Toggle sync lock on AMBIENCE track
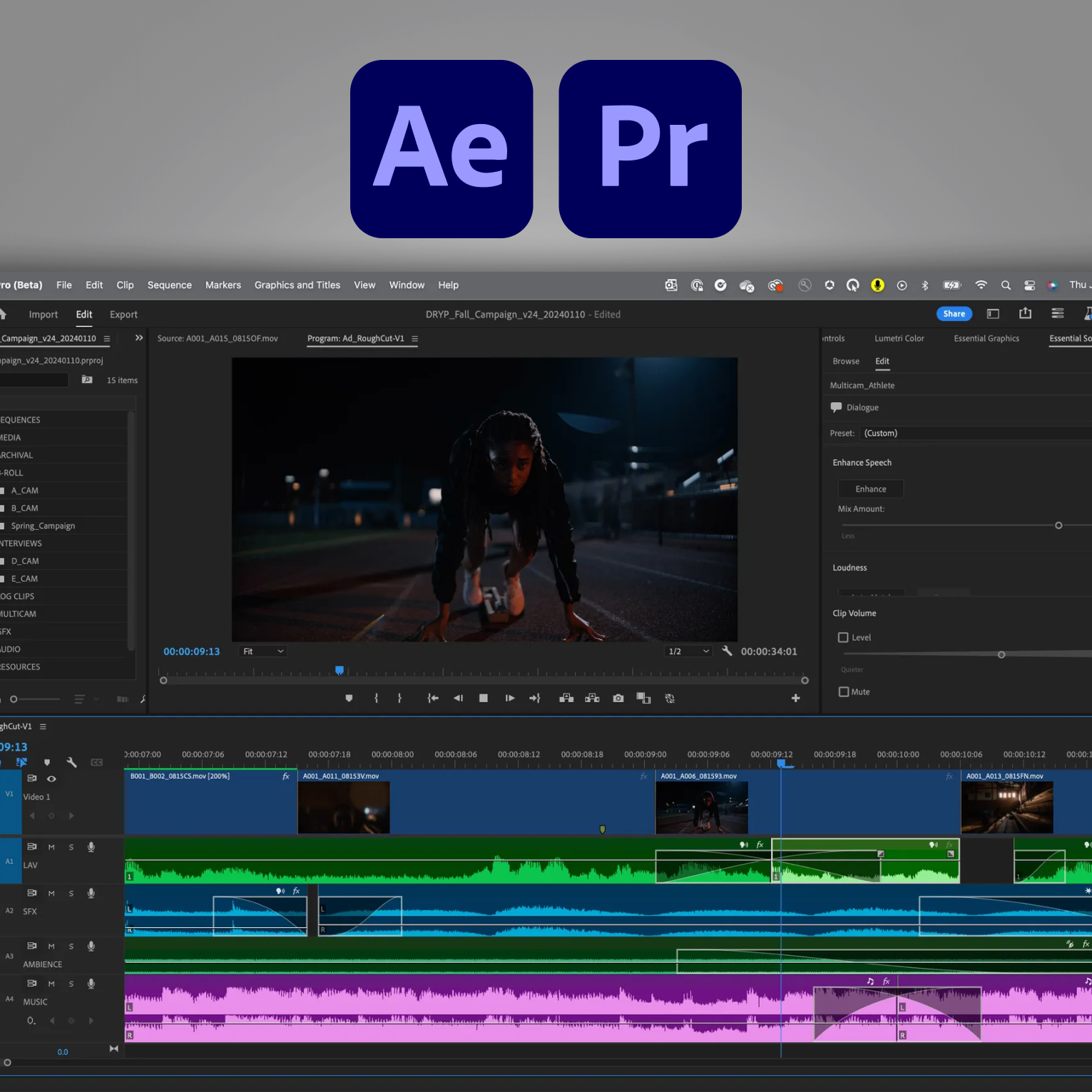This screenshot has height=1092, width=1092. [32, 946]
